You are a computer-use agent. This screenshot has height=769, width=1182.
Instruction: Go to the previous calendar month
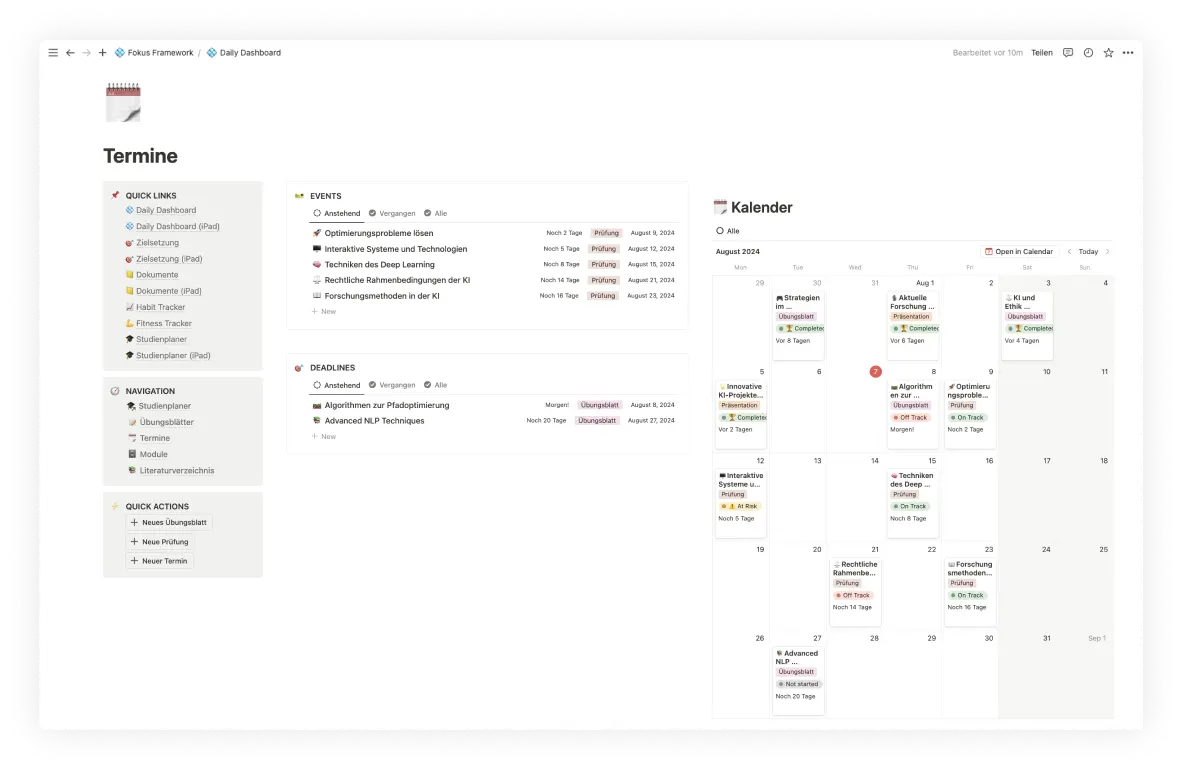[x=1069, y=252]
